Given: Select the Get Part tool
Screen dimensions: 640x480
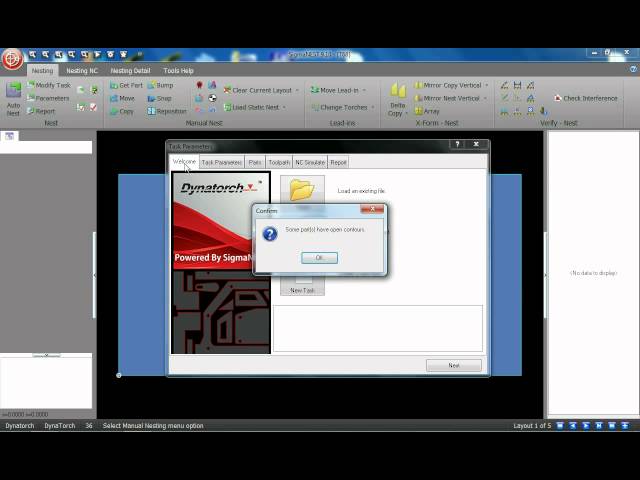Looking at the screenshot, I should coord(126,85).
